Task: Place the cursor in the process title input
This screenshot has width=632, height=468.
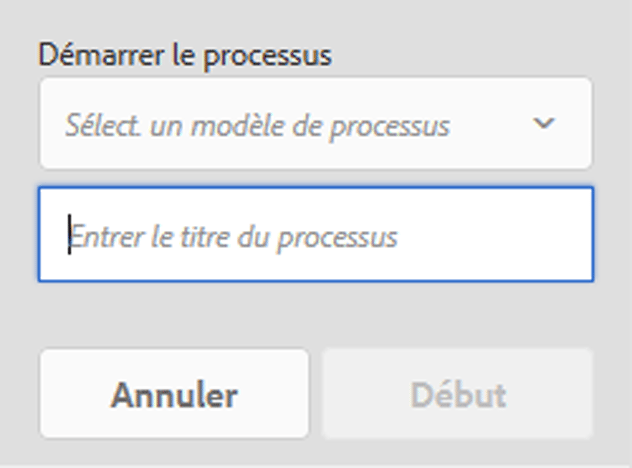Action: (315, 235)
